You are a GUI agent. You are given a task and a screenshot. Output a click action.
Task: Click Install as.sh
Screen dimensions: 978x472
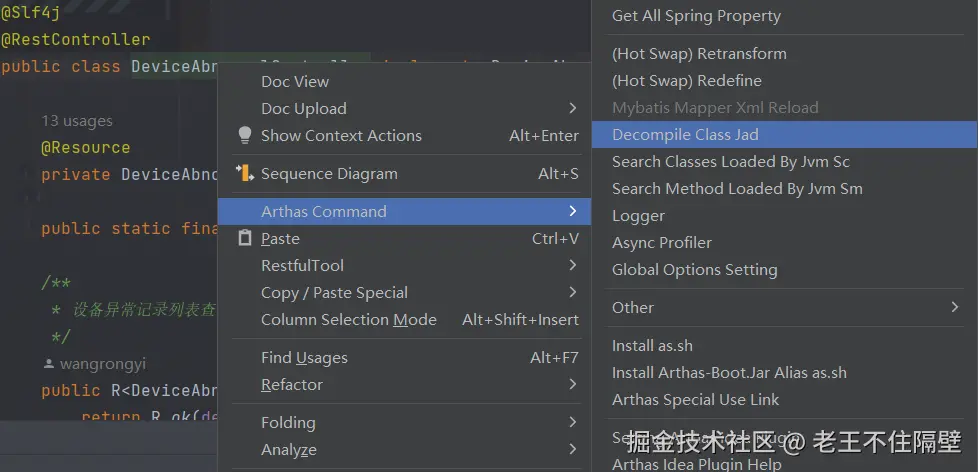coord(652,345)
